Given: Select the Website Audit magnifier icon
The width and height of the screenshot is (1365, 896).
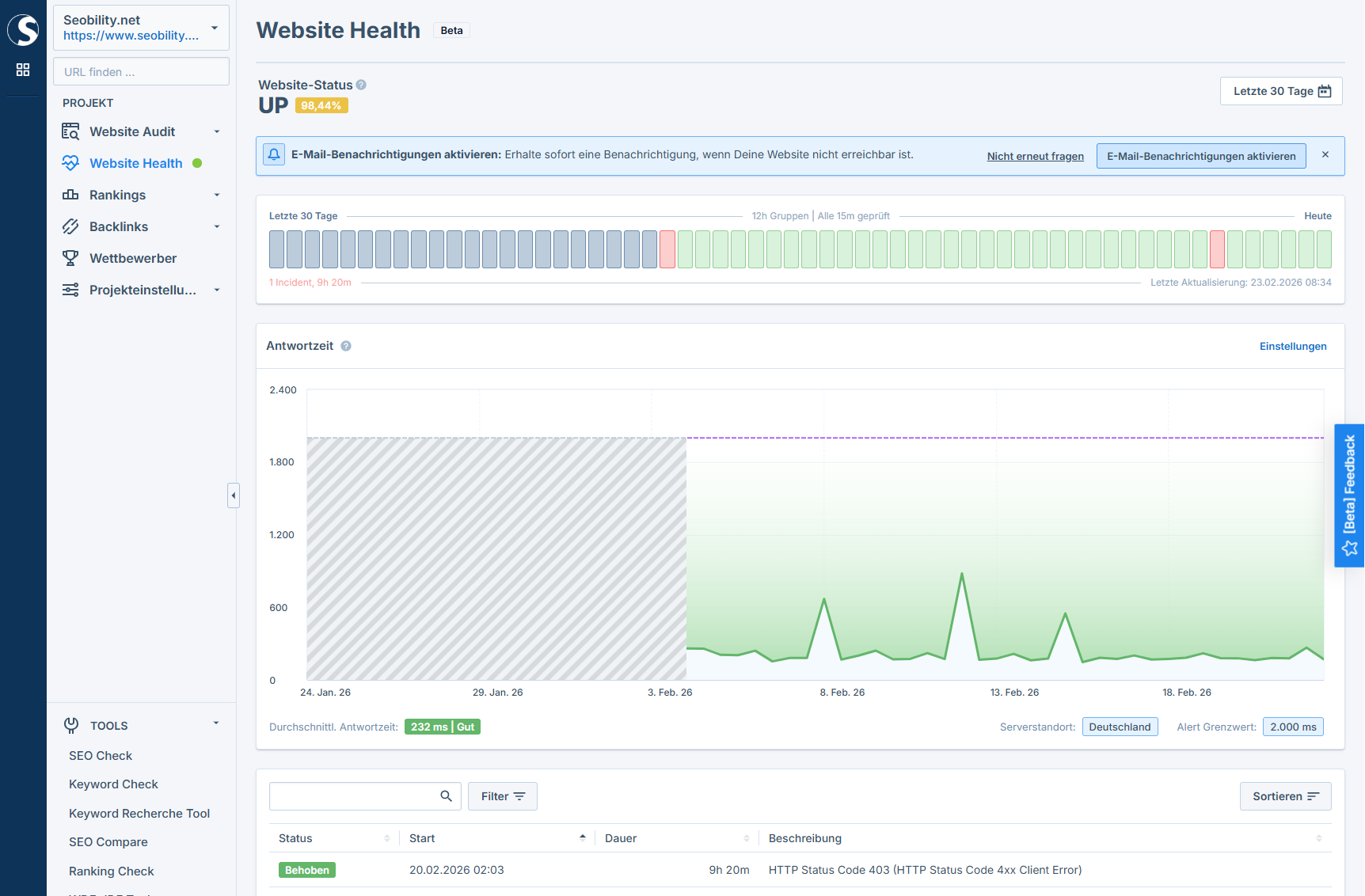Looking at the screenshot, I should pos(71,131).
